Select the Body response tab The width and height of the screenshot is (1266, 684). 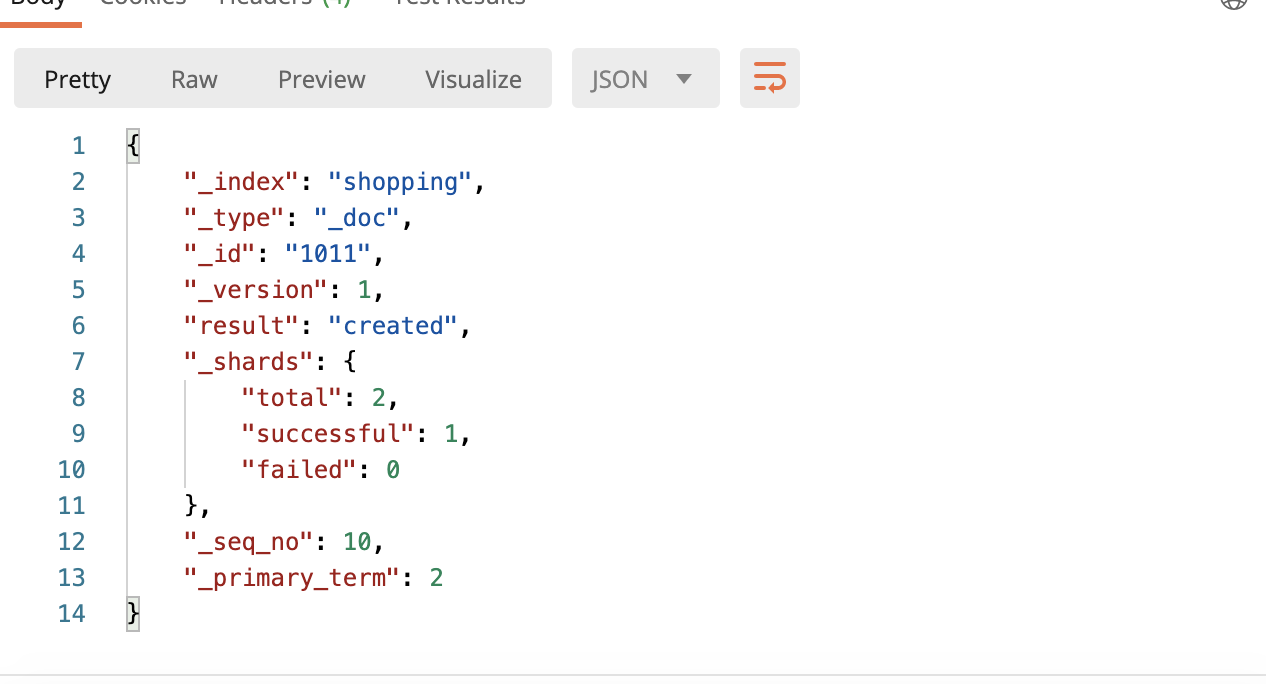tap(38, 3)
